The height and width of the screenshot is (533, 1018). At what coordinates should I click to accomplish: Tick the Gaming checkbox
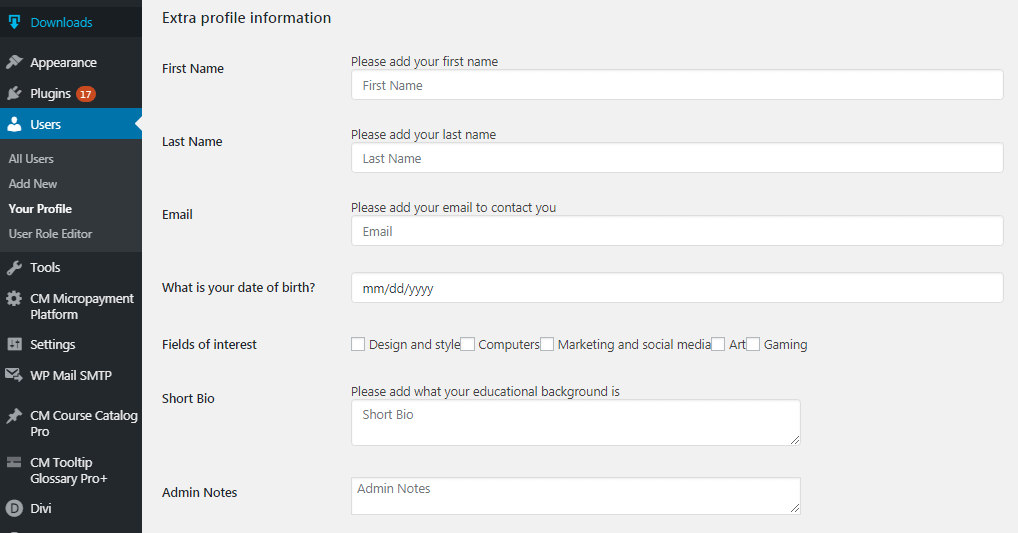pyautogui.click(x=753, y=344)
